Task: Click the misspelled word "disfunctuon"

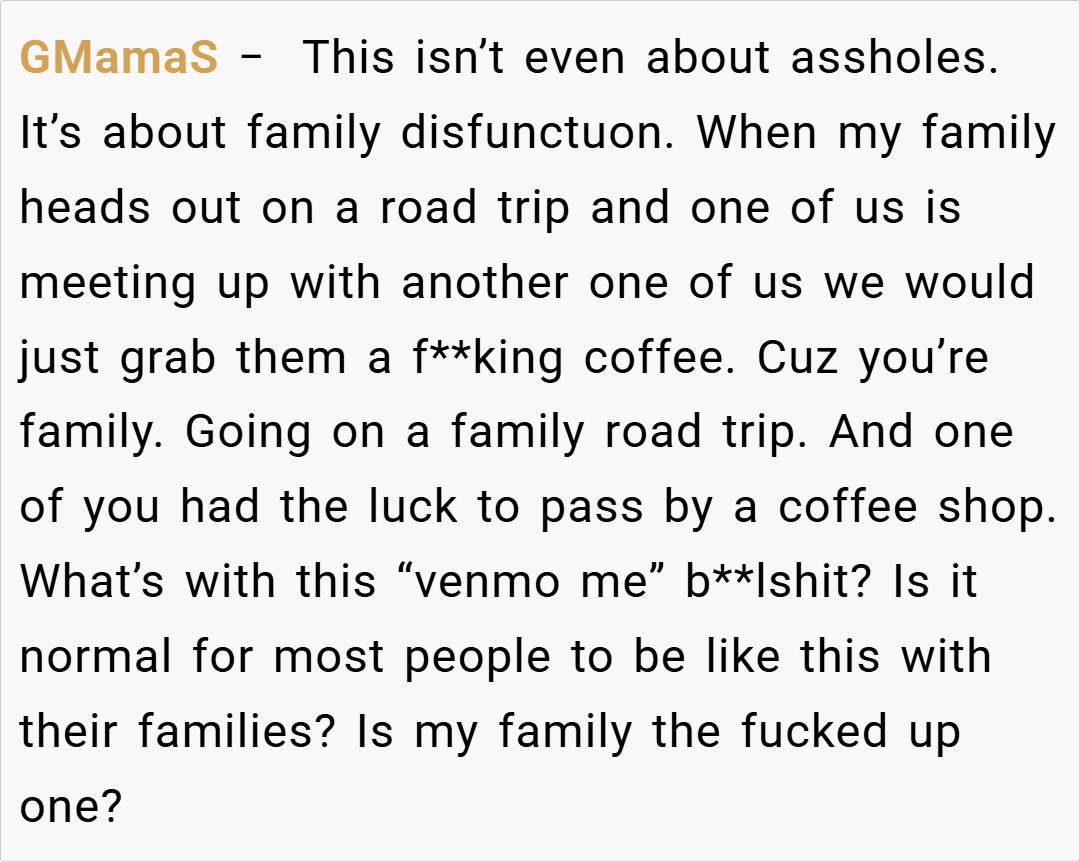Action: pos(534,134)
